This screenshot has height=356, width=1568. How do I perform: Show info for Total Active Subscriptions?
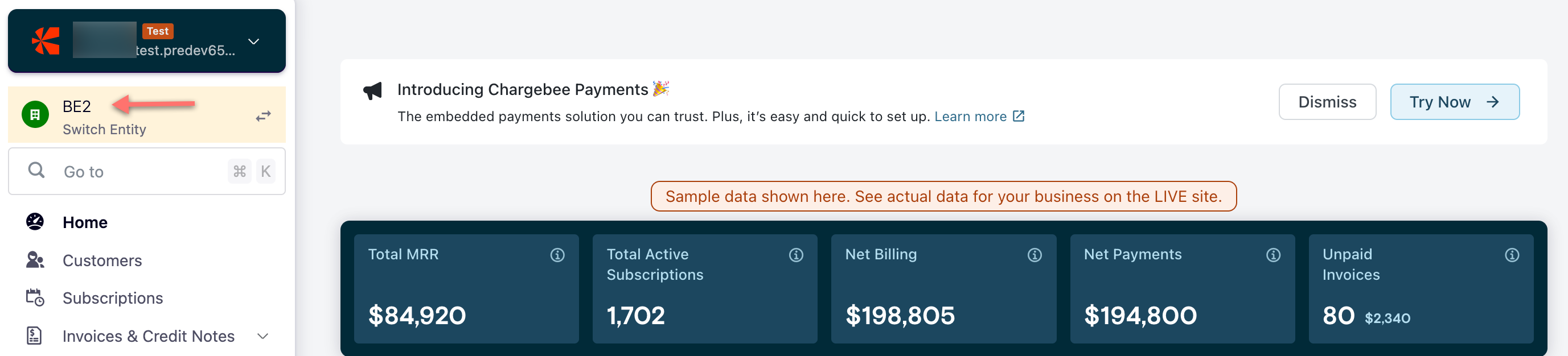point(795,255)
